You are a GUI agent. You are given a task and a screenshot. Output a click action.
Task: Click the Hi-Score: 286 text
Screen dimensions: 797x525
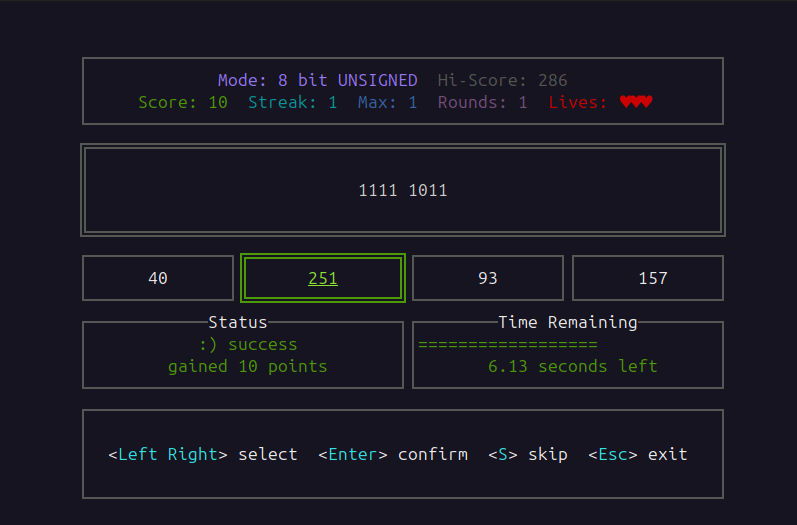502,80
